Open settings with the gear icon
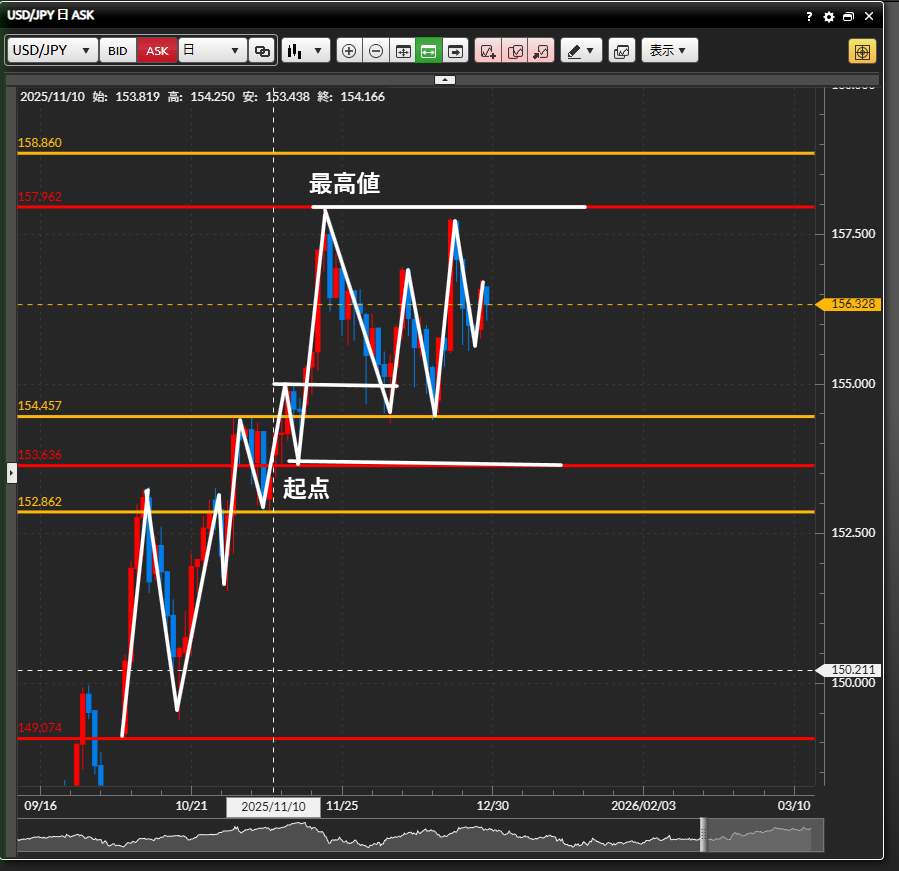The image size is (899, 871). 828,17
